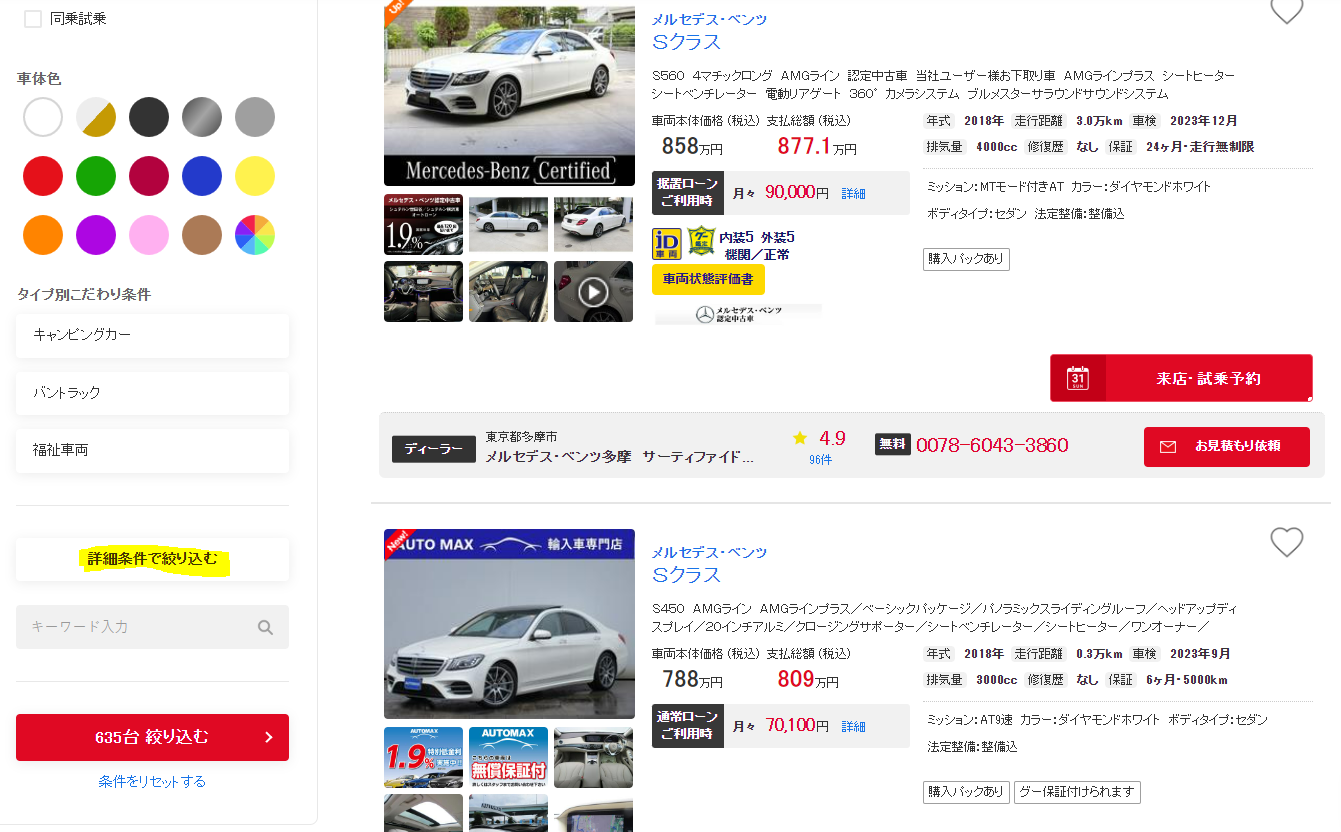View S450 rear seat interior thumbnail

coord(593,757)
